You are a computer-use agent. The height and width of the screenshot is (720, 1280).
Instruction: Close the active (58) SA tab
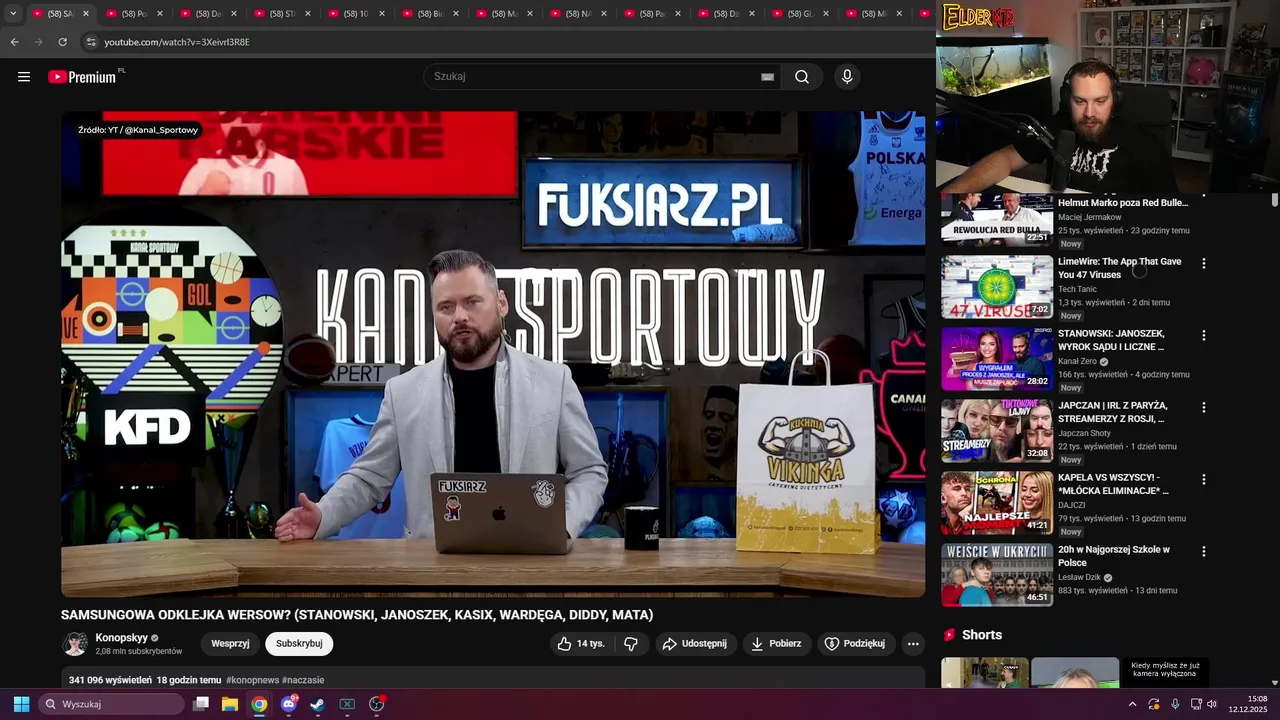(85, 14)
